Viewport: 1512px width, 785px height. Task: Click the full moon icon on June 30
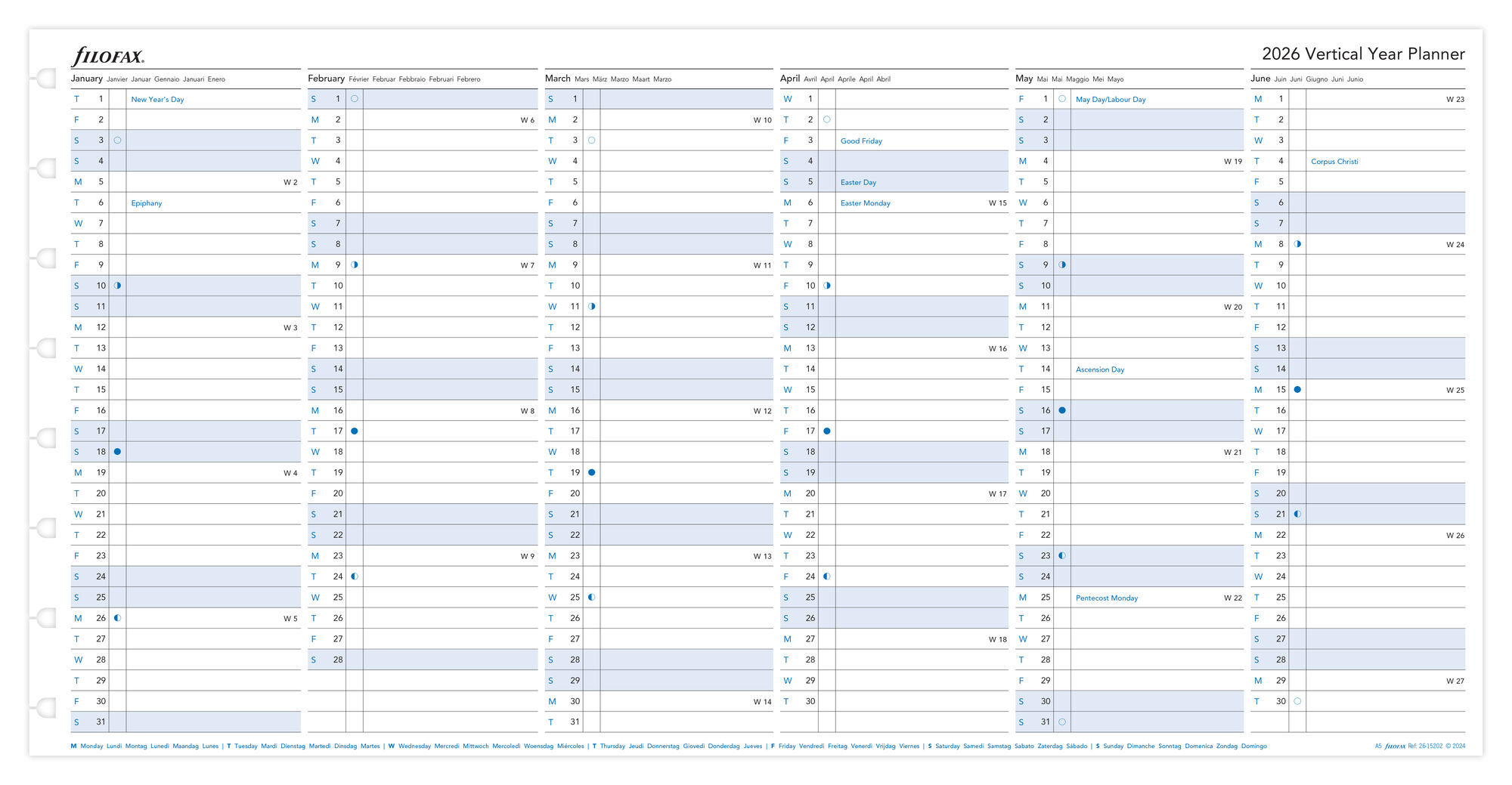click(1297, 701)
